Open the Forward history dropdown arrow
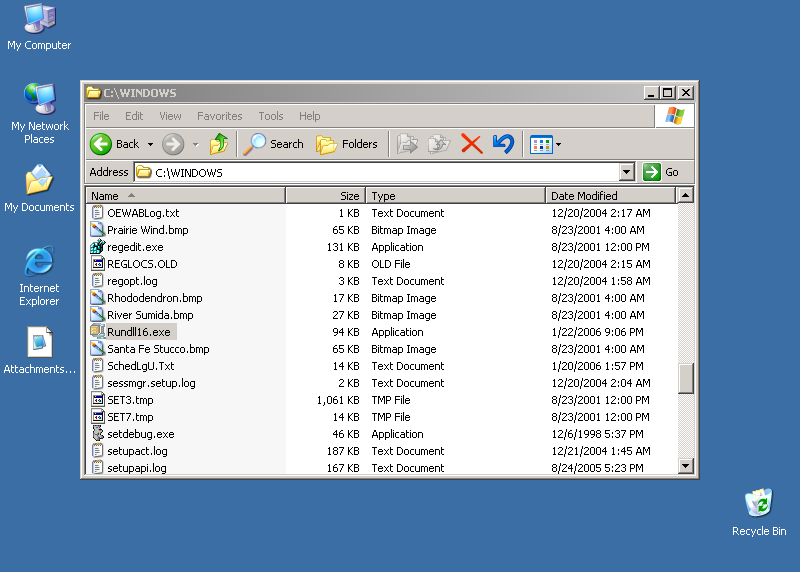 195,145
